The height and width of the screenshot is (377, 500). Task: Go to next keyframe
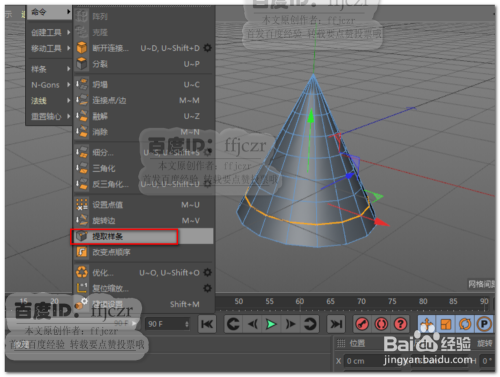point(310,324)
